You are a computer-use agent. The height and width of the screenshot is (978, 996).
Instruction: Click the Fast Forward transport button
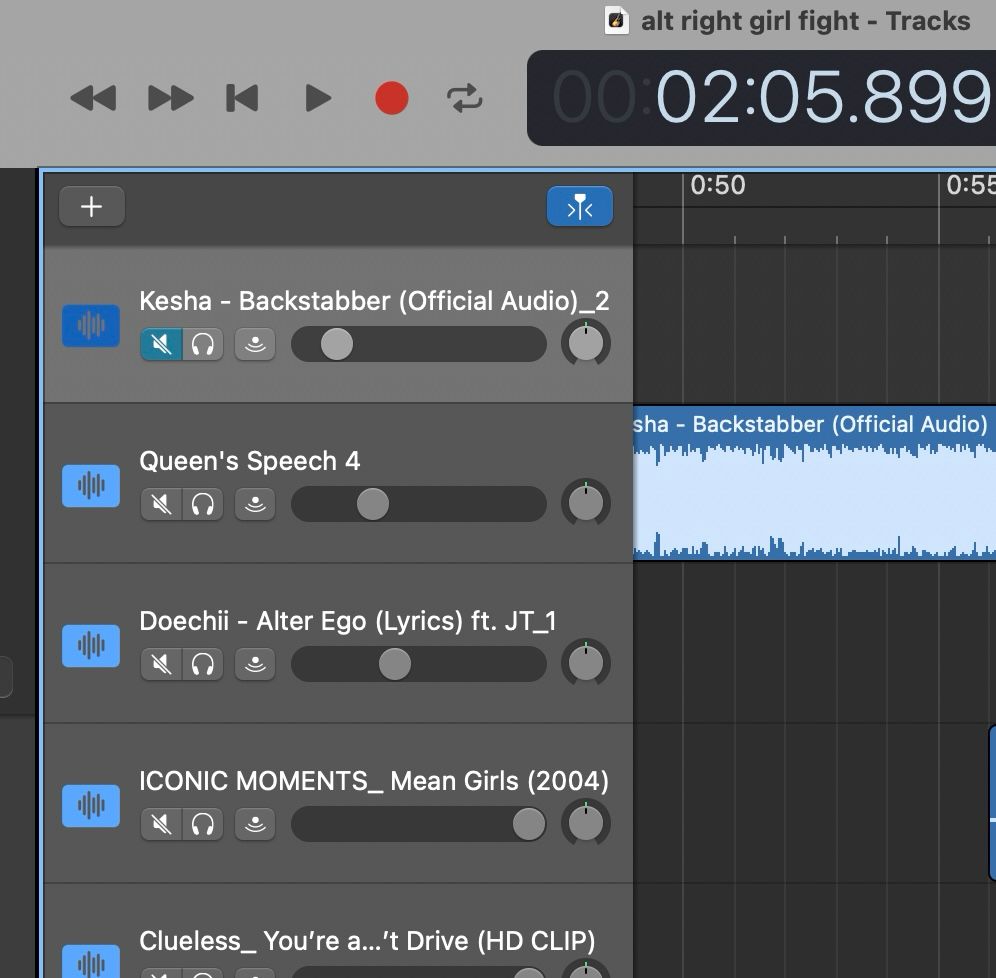coord(170,98)
